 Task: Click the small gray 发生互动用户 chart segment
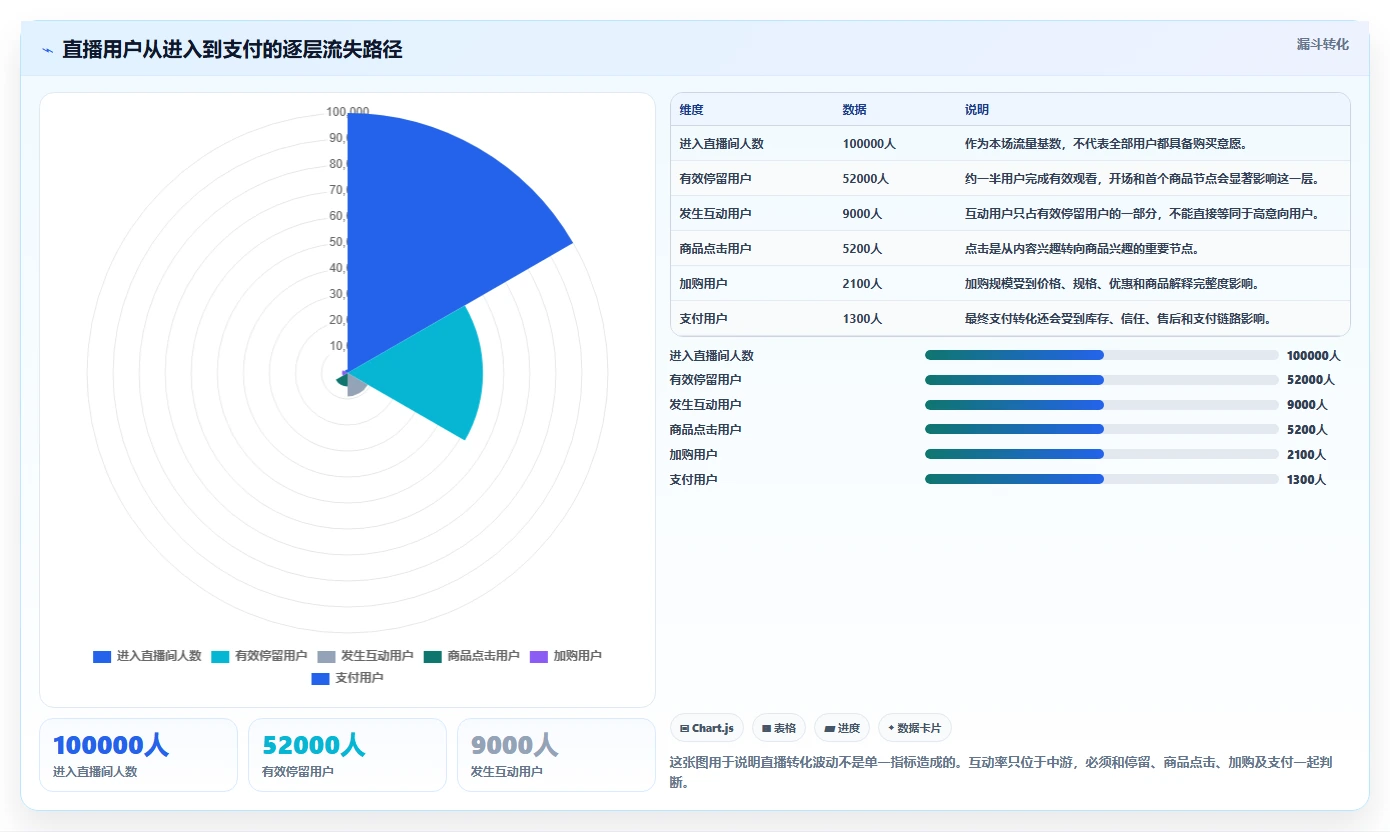pyautogui.click(x=354, y=384)
